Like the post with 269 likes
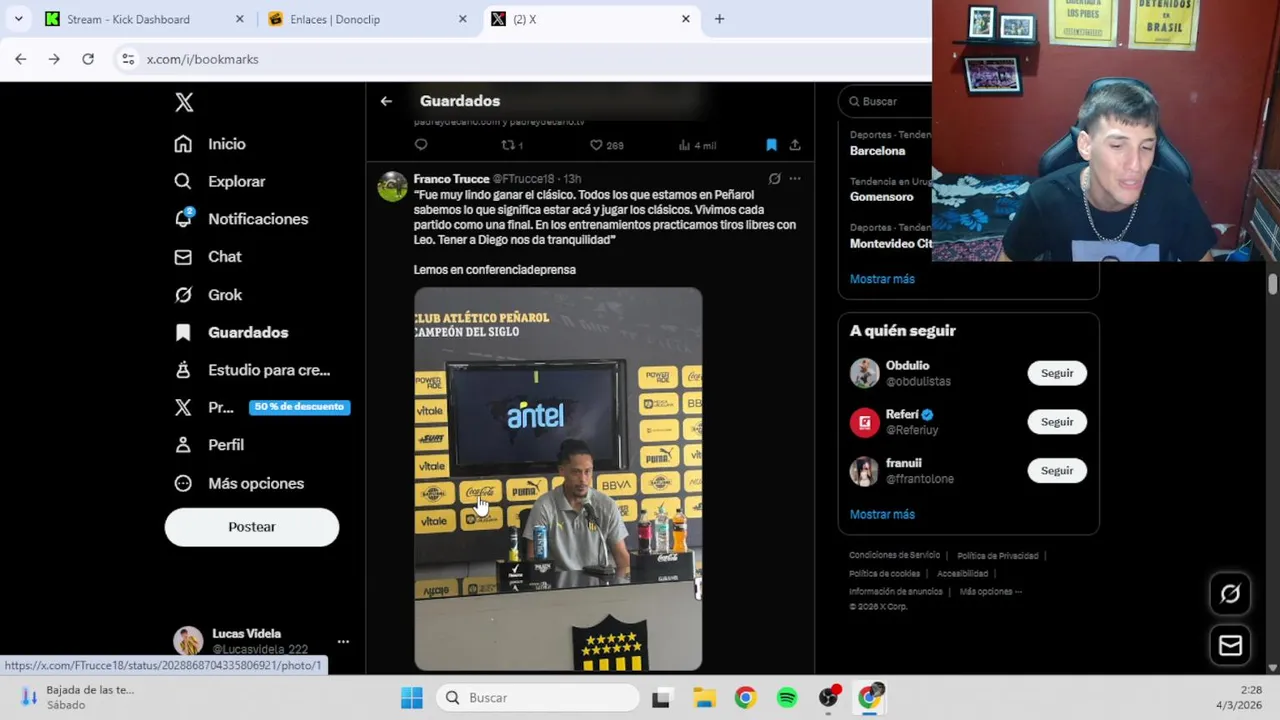 coord(606,145)
